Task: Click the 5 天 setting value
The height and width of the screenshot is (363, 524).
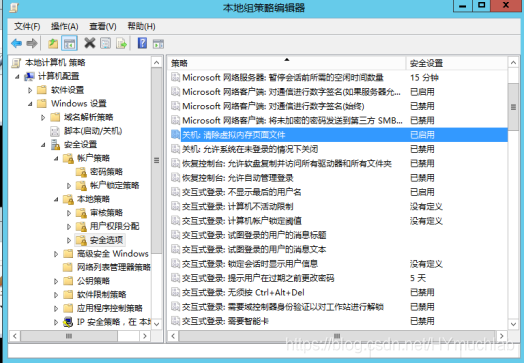Action: pyautogui.click(x=418, y=278)
